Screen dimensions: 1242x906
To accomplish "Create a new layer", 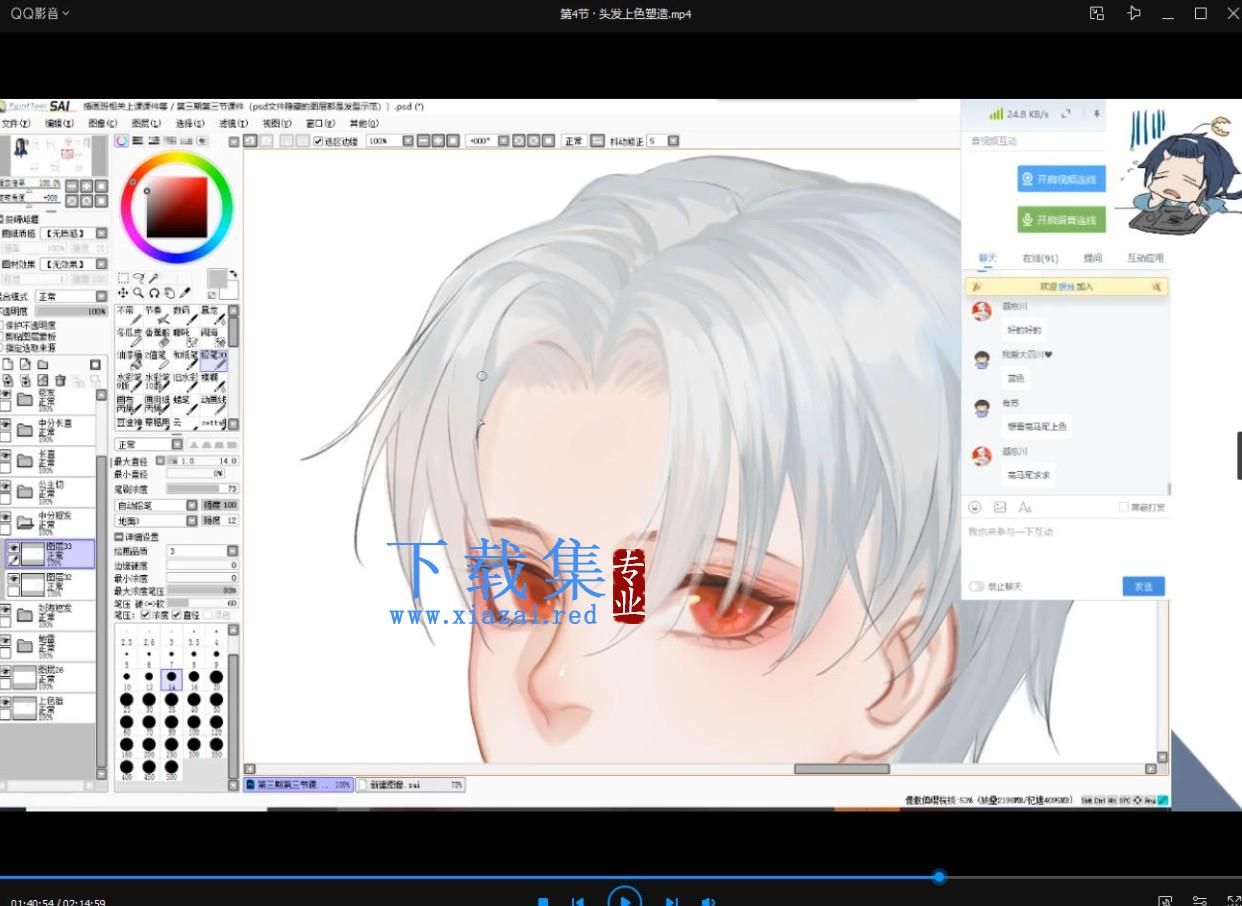I will (7, 365).
